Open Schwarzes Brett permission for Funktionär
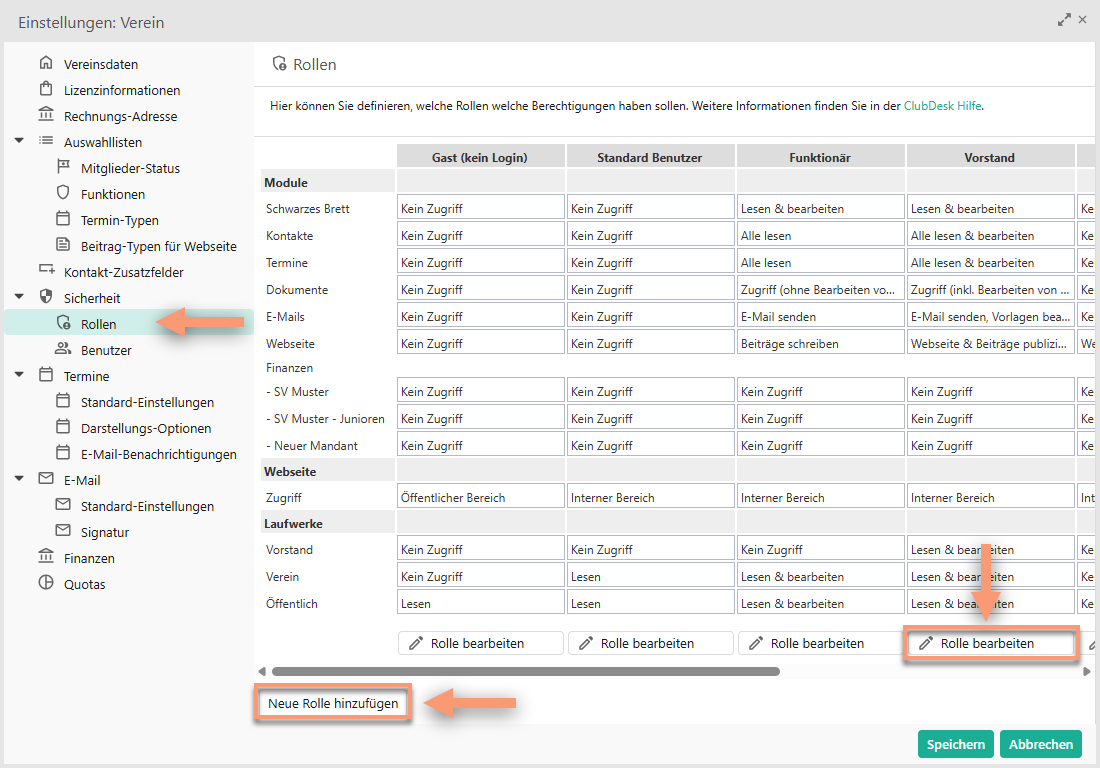Image resolution: width=1100 pixels, height=768 pixels. coord(821,208)
